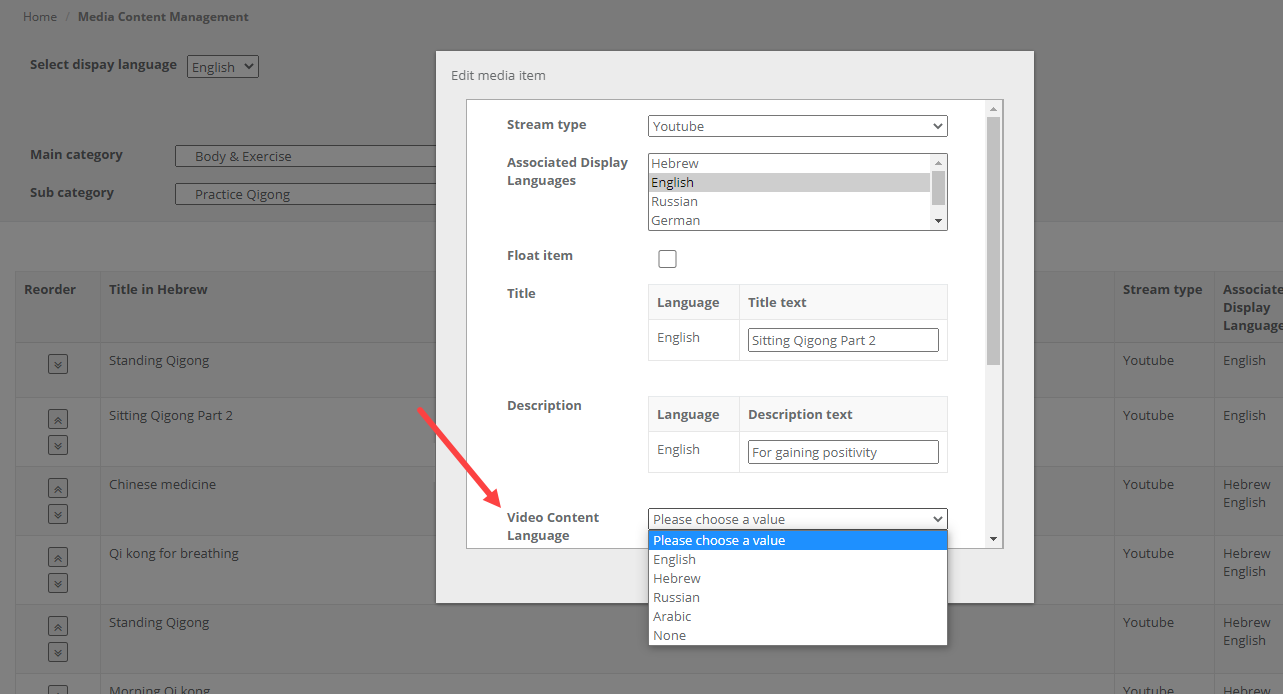
Task: Collapse the Video Content Language combo box
Action: 797,519
